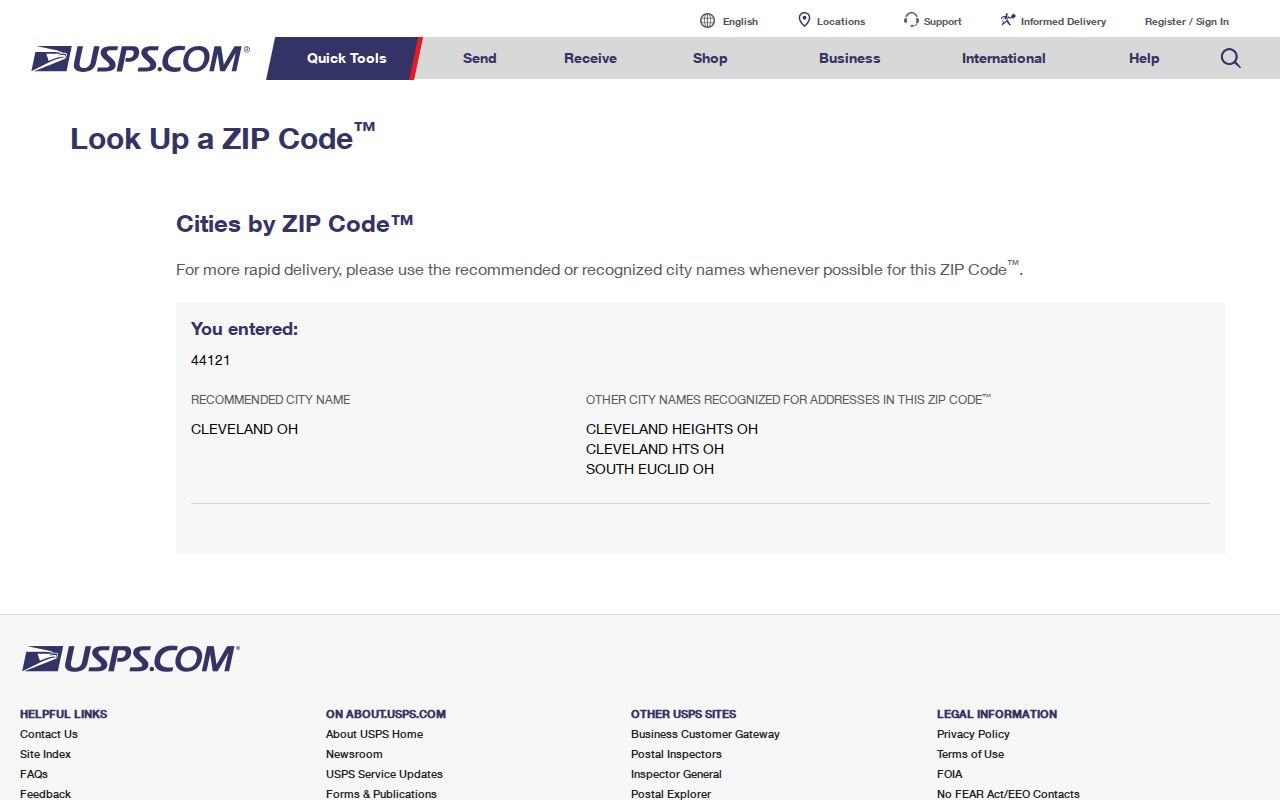Click Register / Sign In

[x=1187, y=21]
